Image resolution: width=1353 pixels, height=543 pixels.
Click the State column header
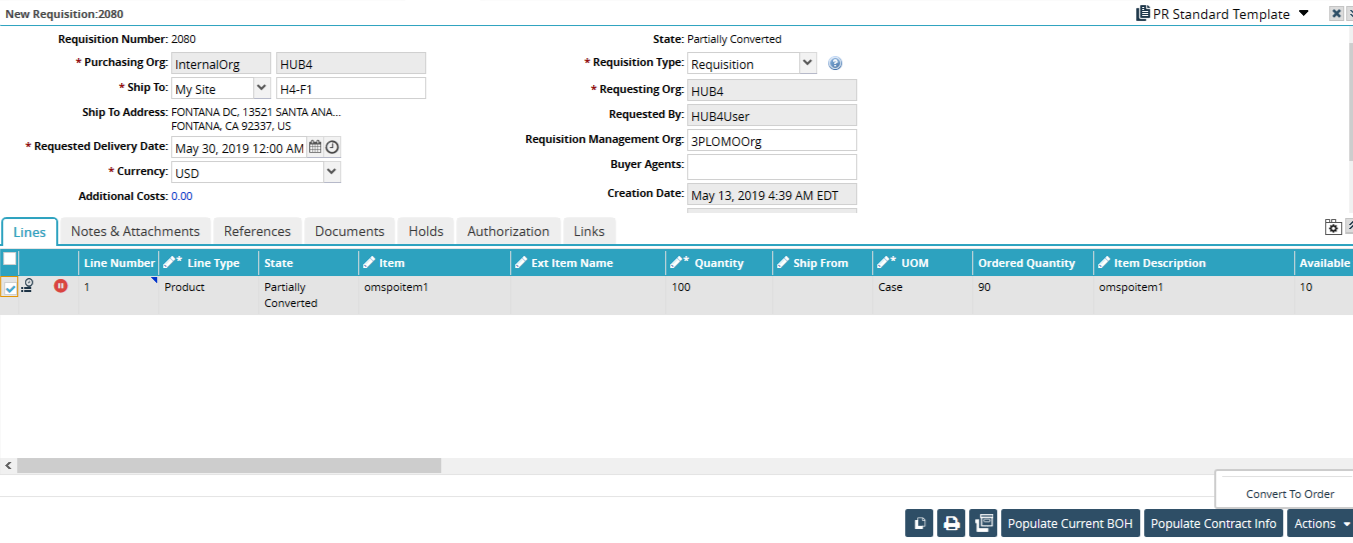tap(309, 263)
